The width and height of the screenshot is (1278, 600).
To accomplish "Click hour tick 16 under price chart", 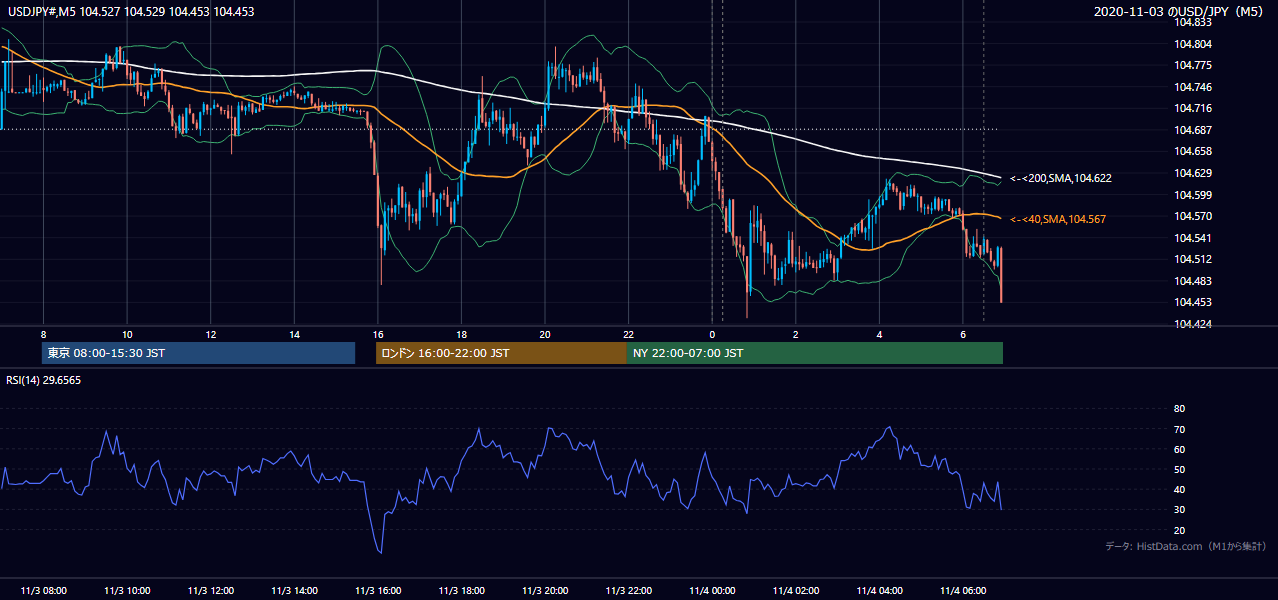I will pos(377,334).
